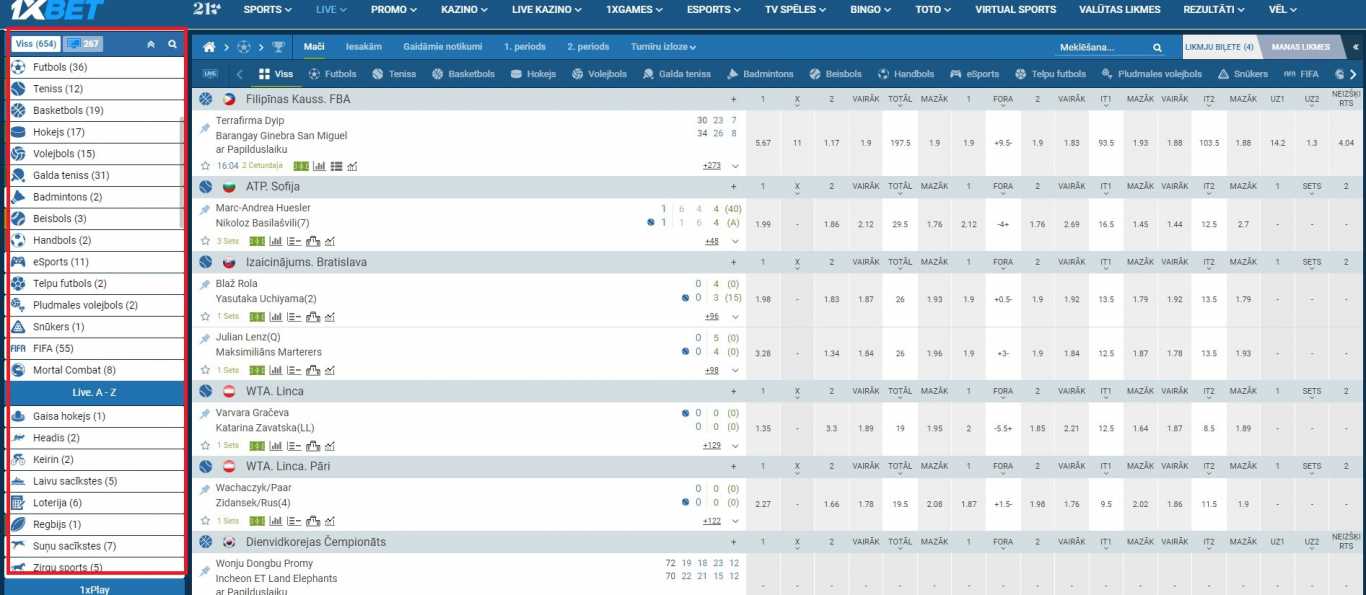Collapse bet slip panel with double arrow
The height and width of the screenshot is (595, 1366).
tap(1355, 47)
